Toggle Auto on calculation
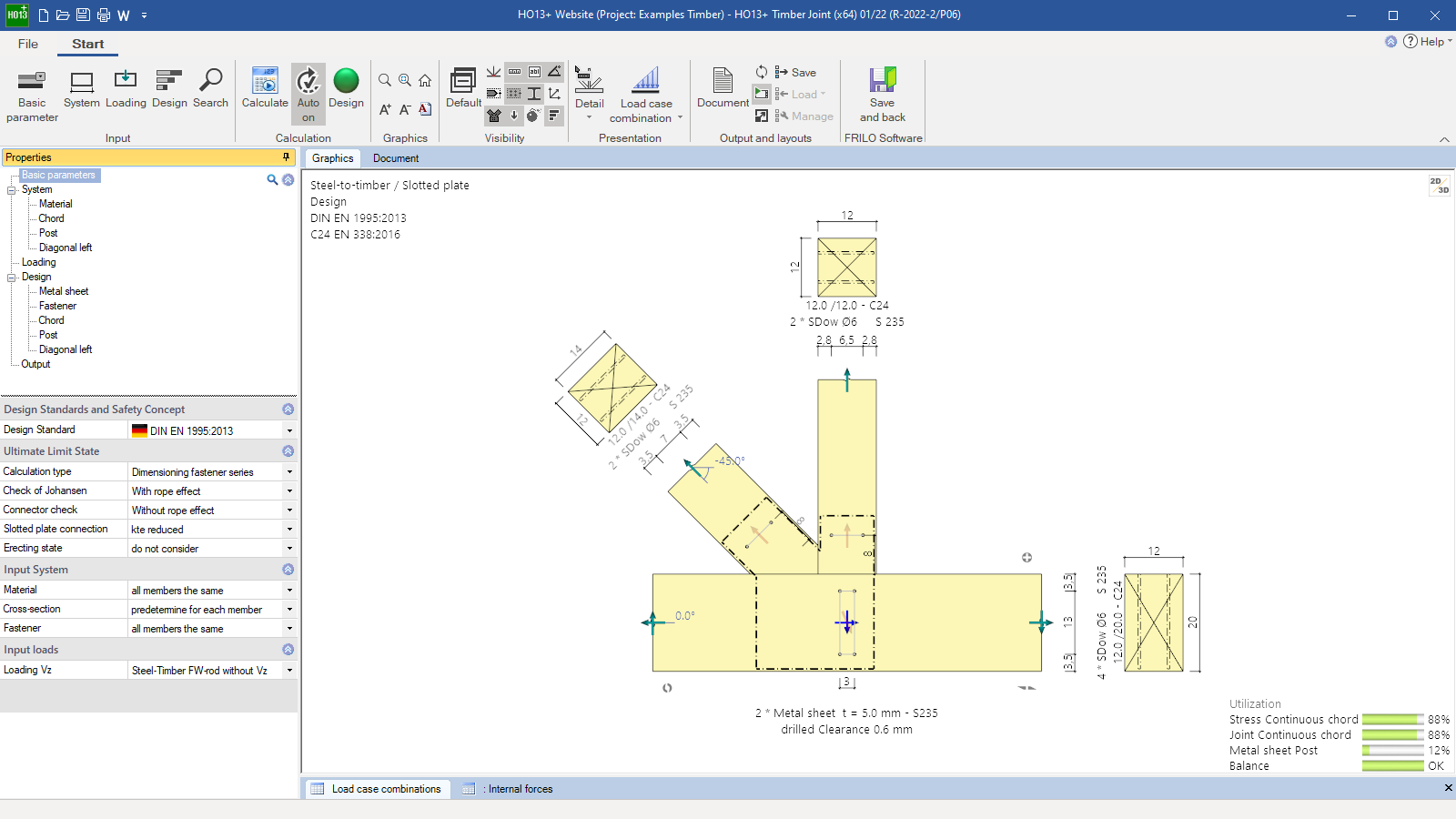The width and height of the screenshot is (1456, 819). (x=308, y=95)
